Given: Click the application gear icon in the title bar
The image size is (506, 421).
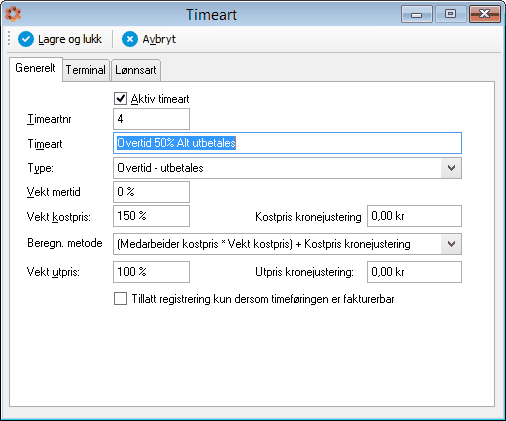Looking at the screenshot, I should click(x=13, y=14).
